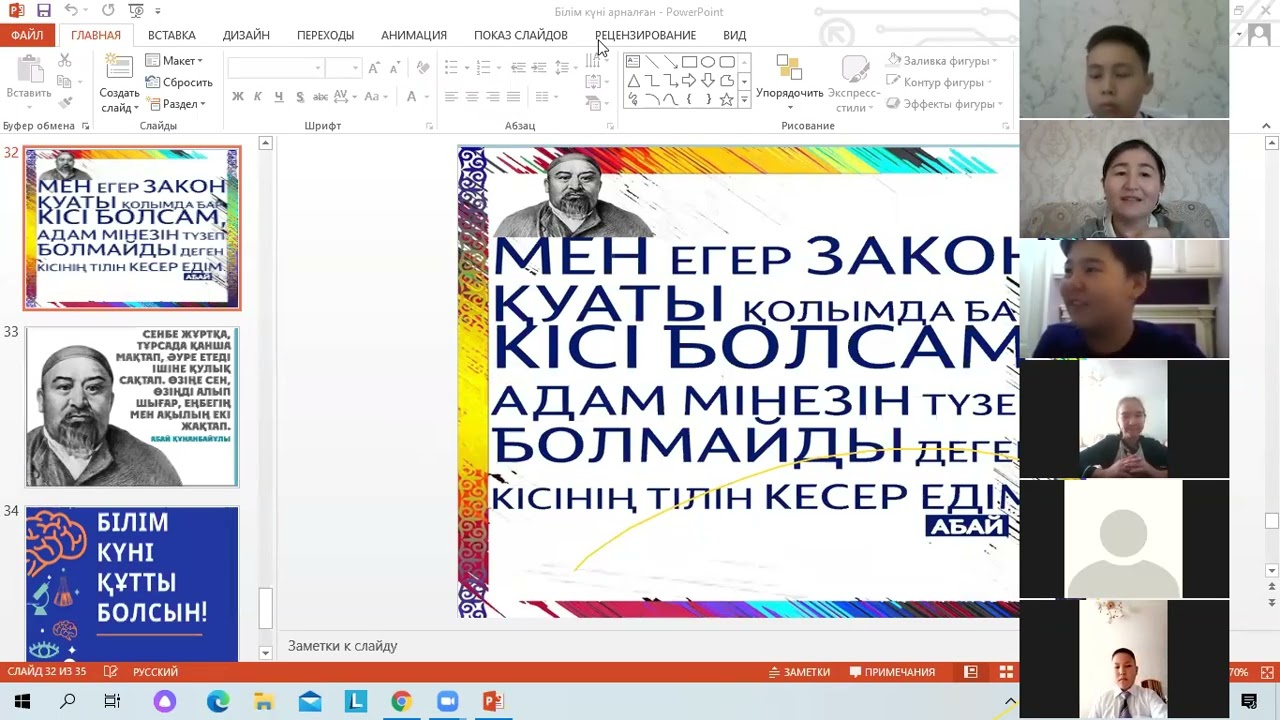
Task: Open the font size combo box
Action: click(343, 68)
